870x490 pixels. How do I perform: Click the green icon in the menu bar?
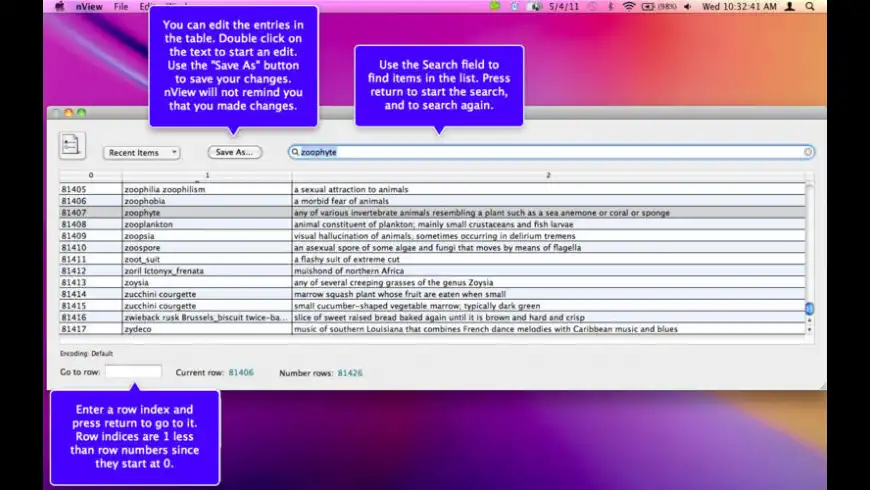pos(495,6)
